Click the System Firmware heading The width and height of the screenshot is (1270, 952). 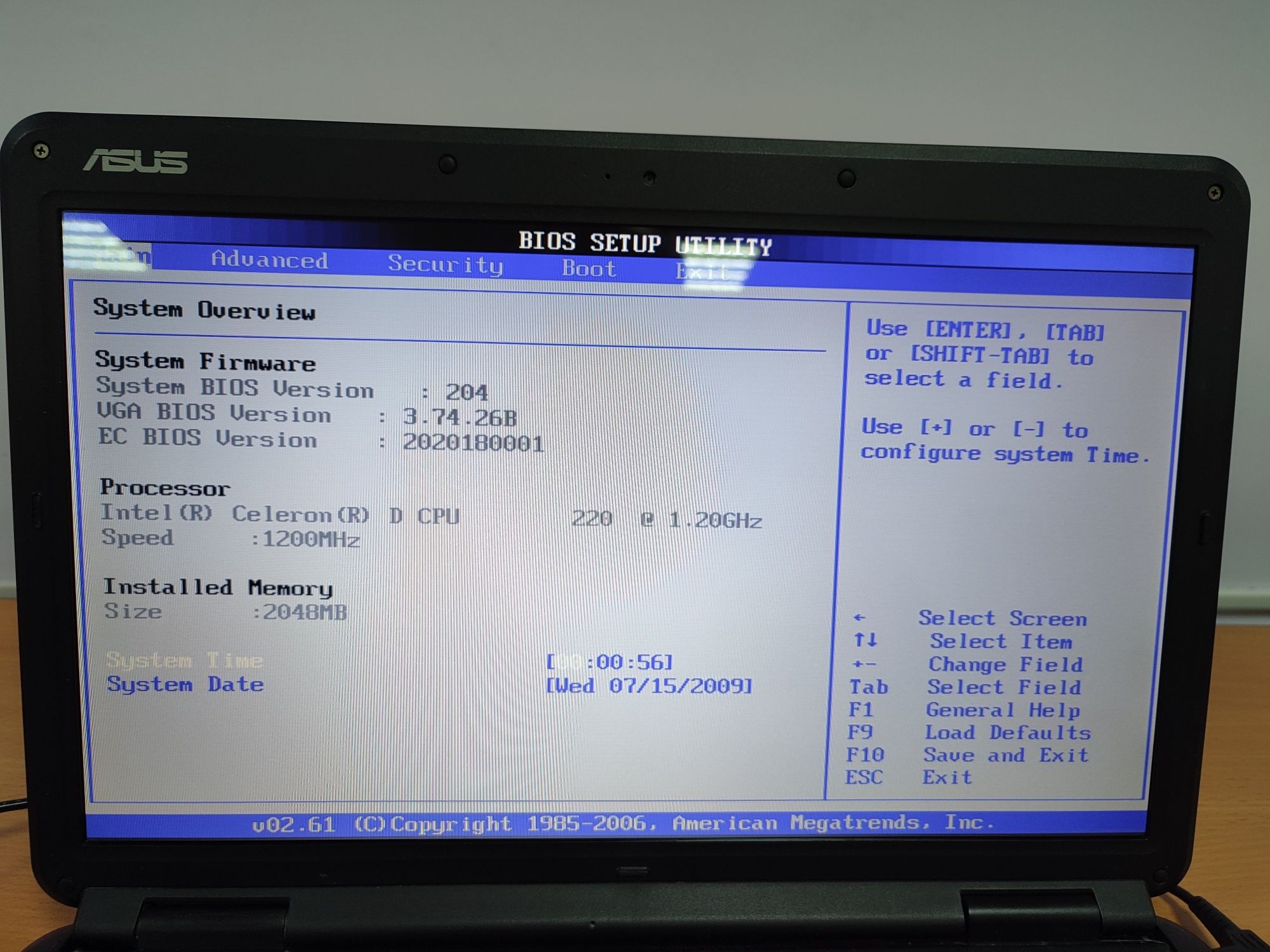tap(205, 361)
